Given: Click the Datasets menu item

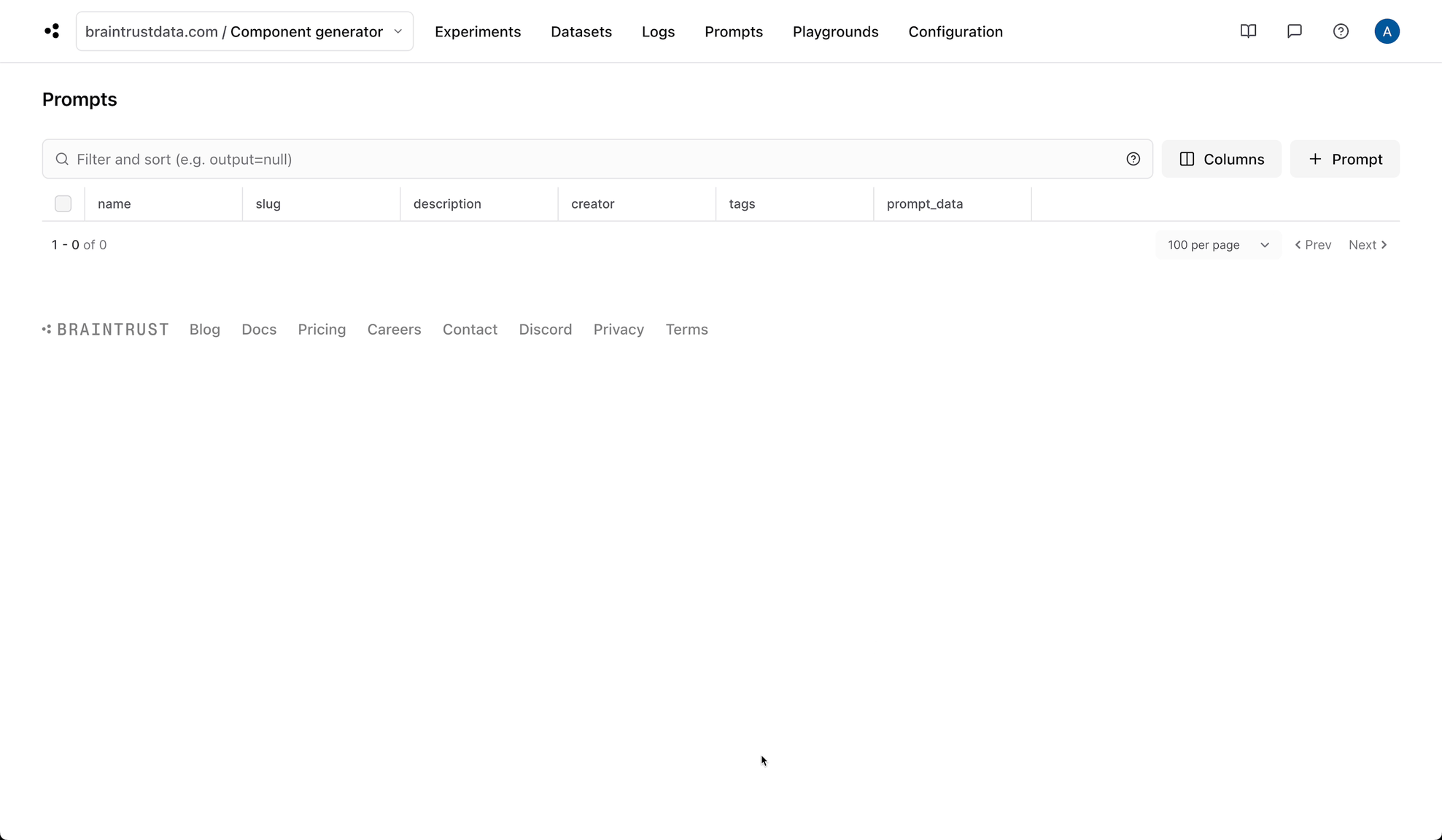Looking at the screenshot, I should coord(581,31).
